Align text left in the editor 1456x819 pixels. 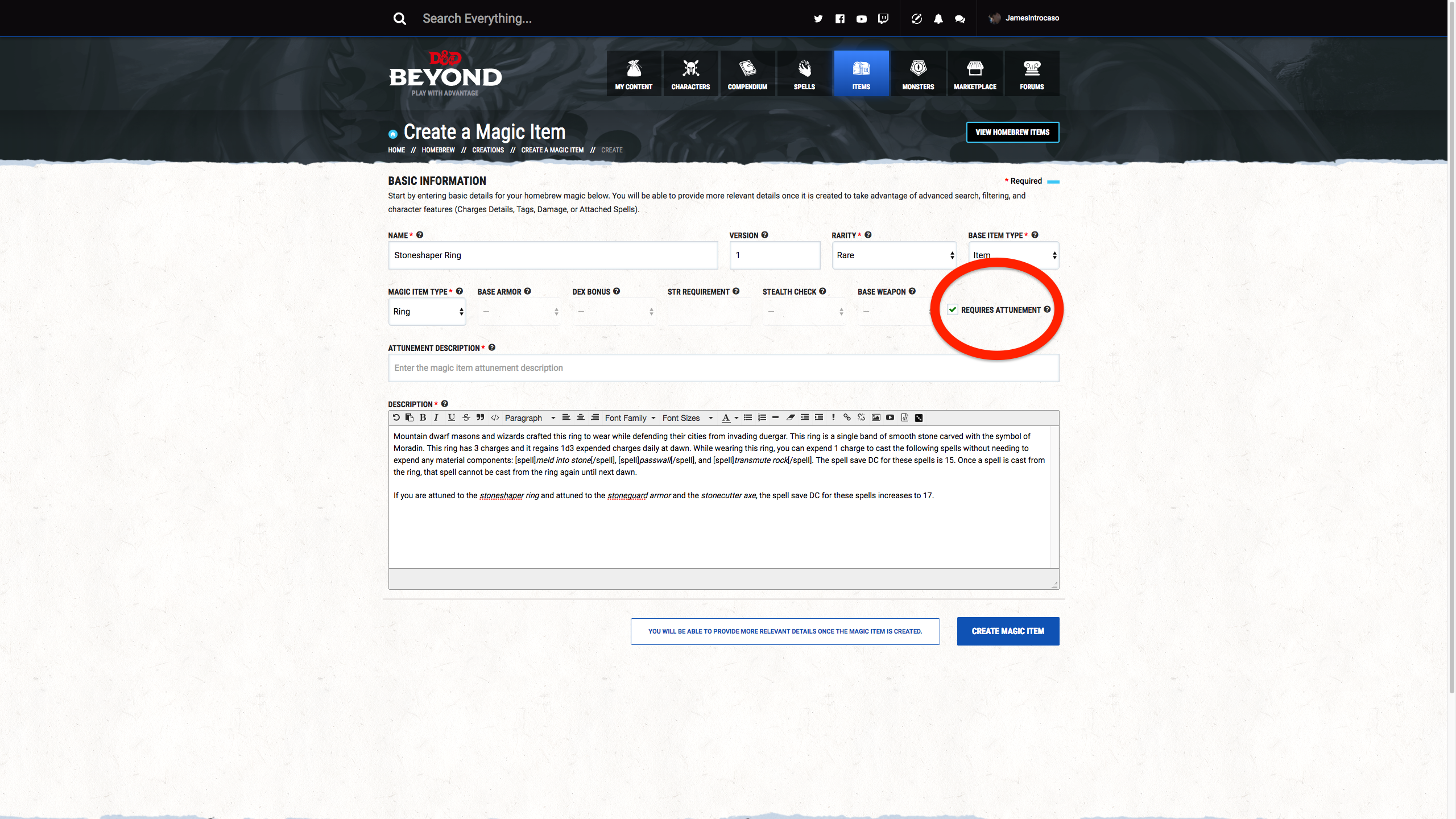click(566, 417)
